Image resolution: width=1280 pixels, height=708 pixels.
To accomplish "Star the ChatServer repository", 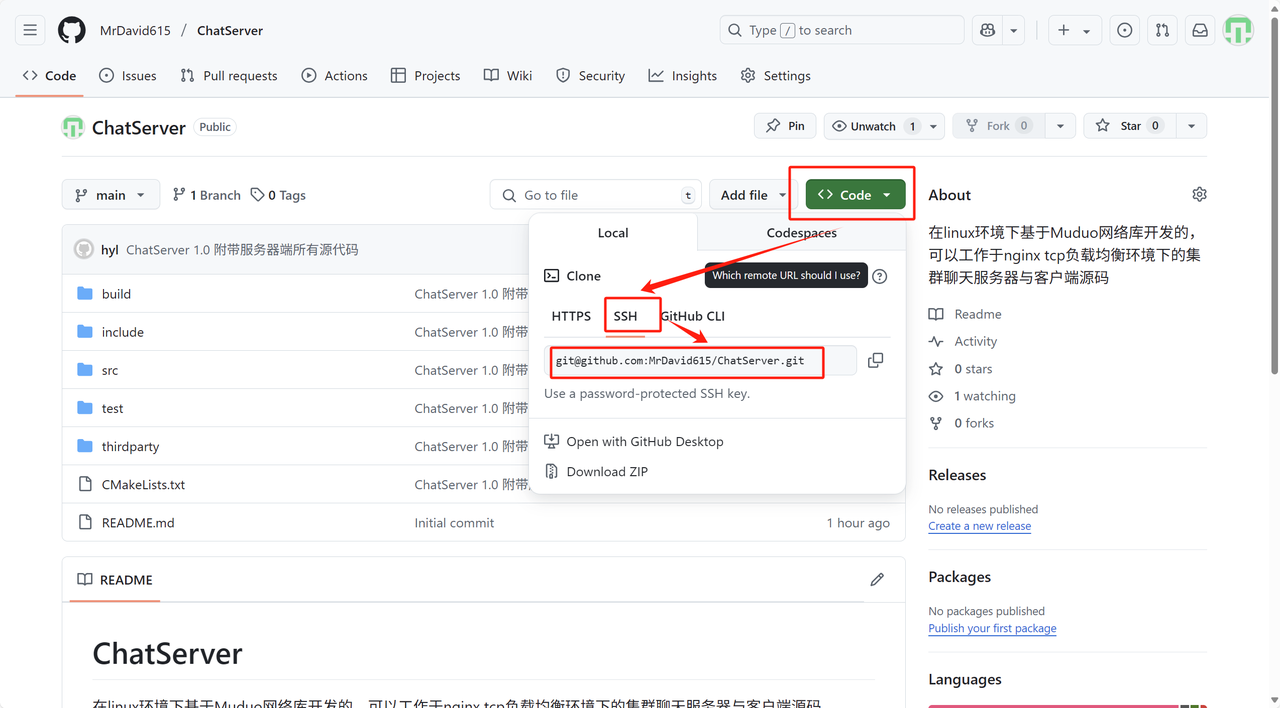I will (x=1130, y=126).
